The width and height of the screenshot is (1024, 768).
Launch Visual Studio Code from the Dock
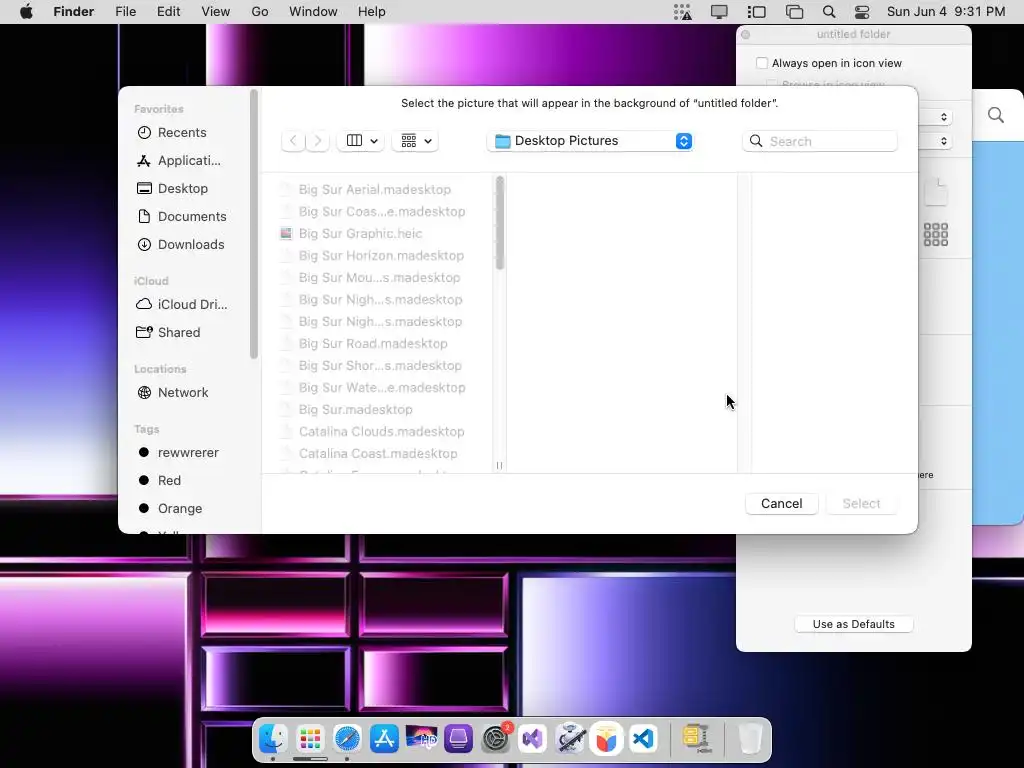tap(643, 739)
